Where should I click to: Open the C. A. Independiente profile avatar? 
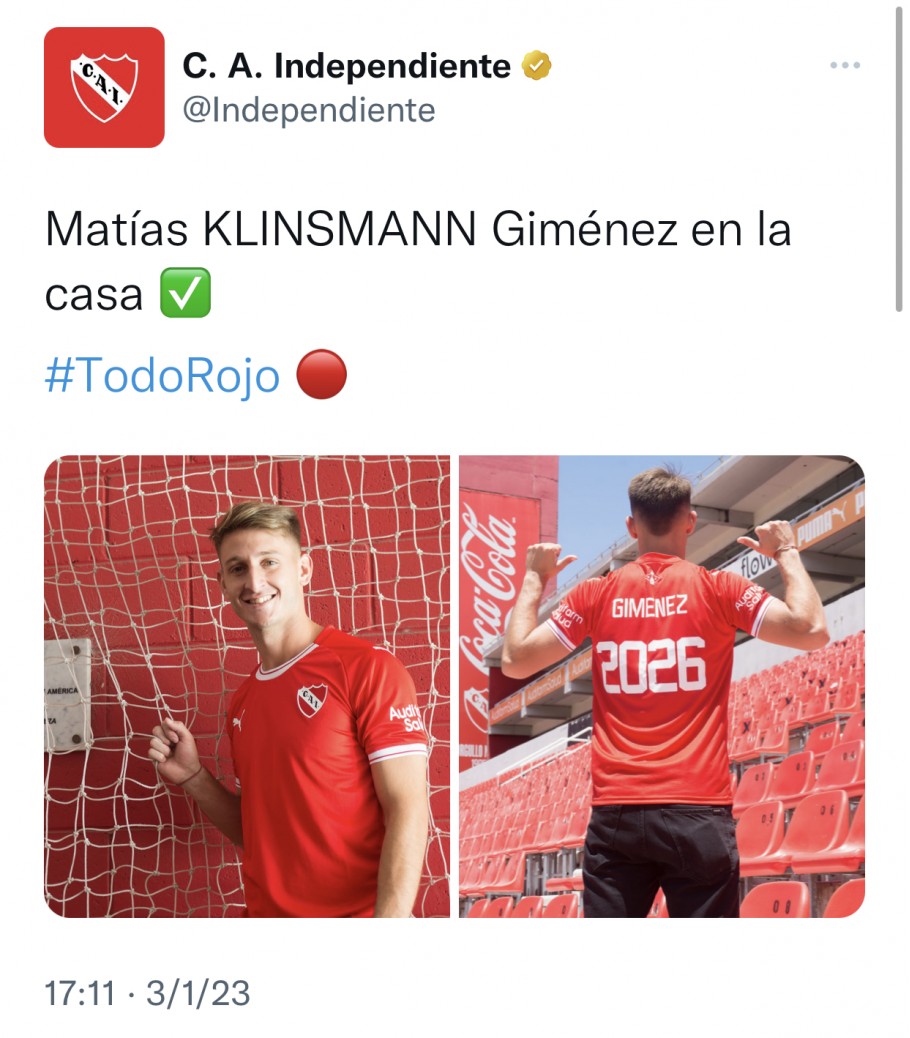[104, 87]
